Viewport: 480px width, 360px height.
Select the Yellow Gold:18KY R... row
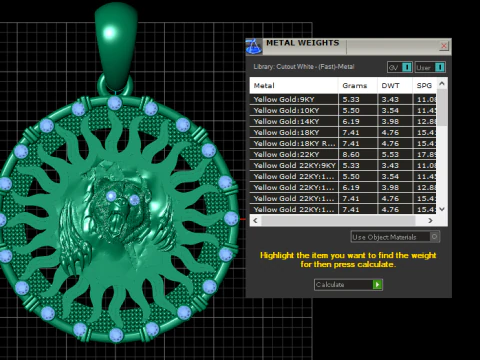pyautogui.click(x=343, y=143)
